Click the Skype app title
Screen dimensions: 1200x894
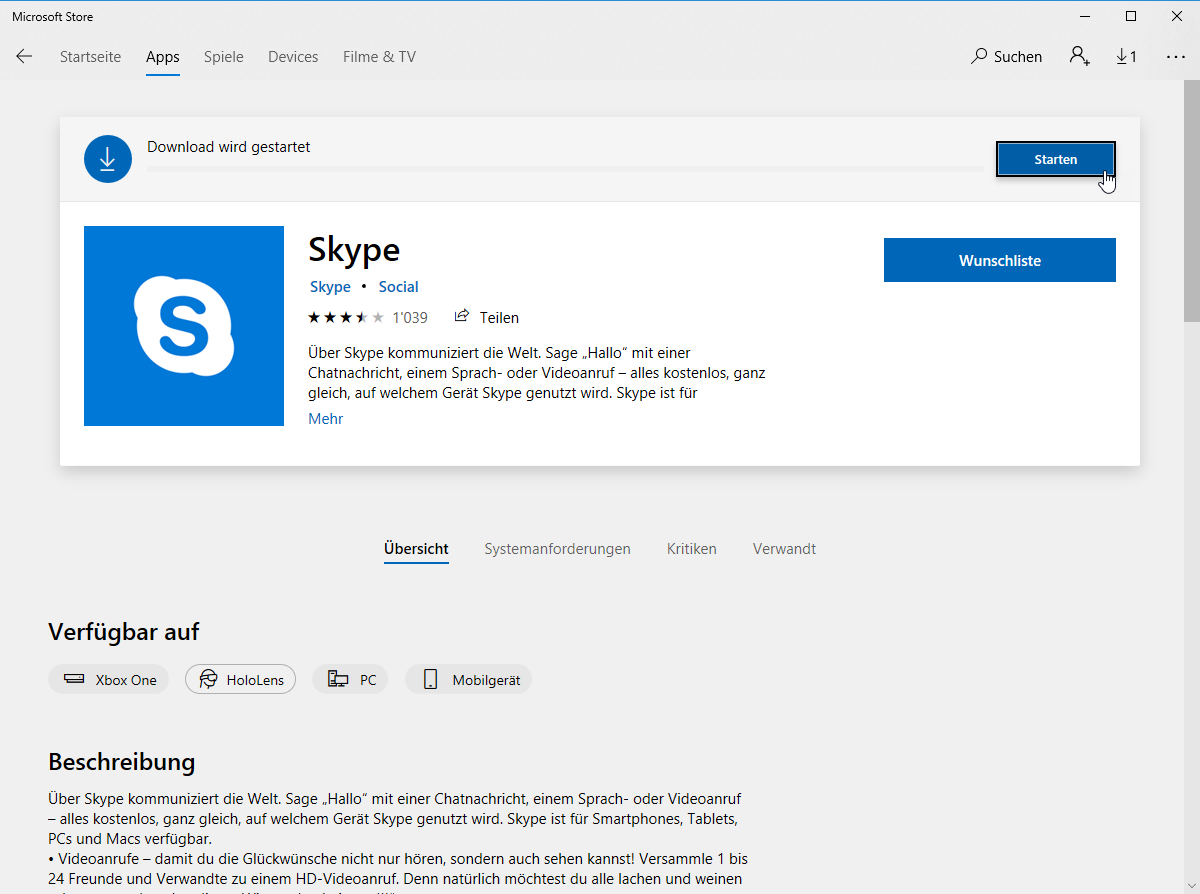(x=354, y=249)
